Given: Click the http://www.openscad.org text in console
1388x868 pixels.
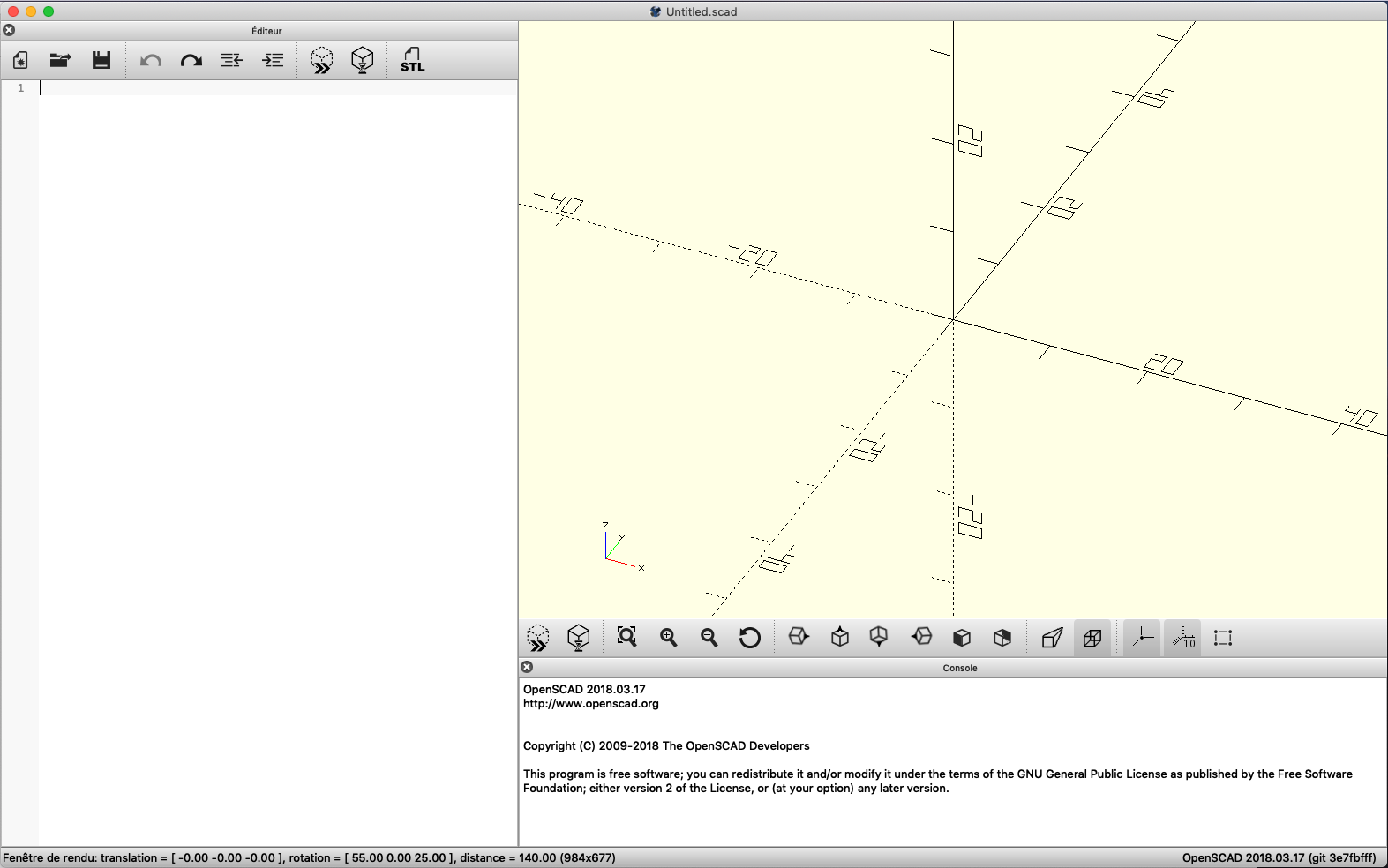Looking at the screenshot, I should click(x=591, y=703).
